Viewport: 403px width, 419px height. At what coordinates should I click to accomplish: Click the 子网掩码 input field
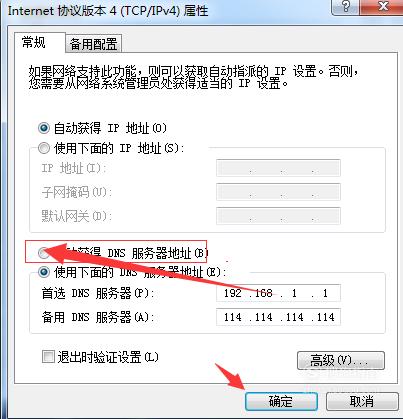278,192
